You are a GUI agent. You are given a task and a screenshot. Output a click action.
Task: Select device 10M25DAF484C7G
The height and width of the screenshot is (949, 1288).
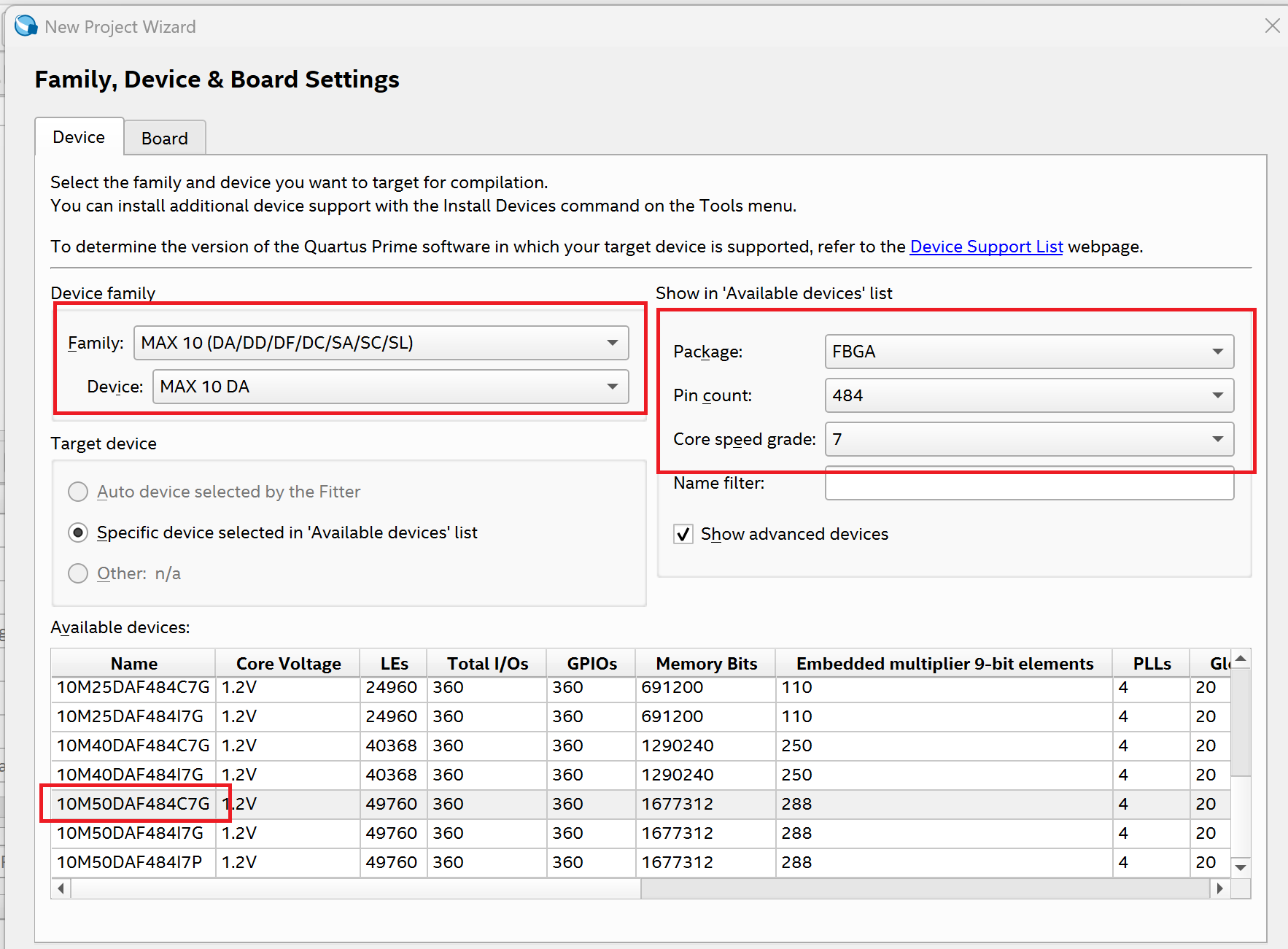(133, 687)
